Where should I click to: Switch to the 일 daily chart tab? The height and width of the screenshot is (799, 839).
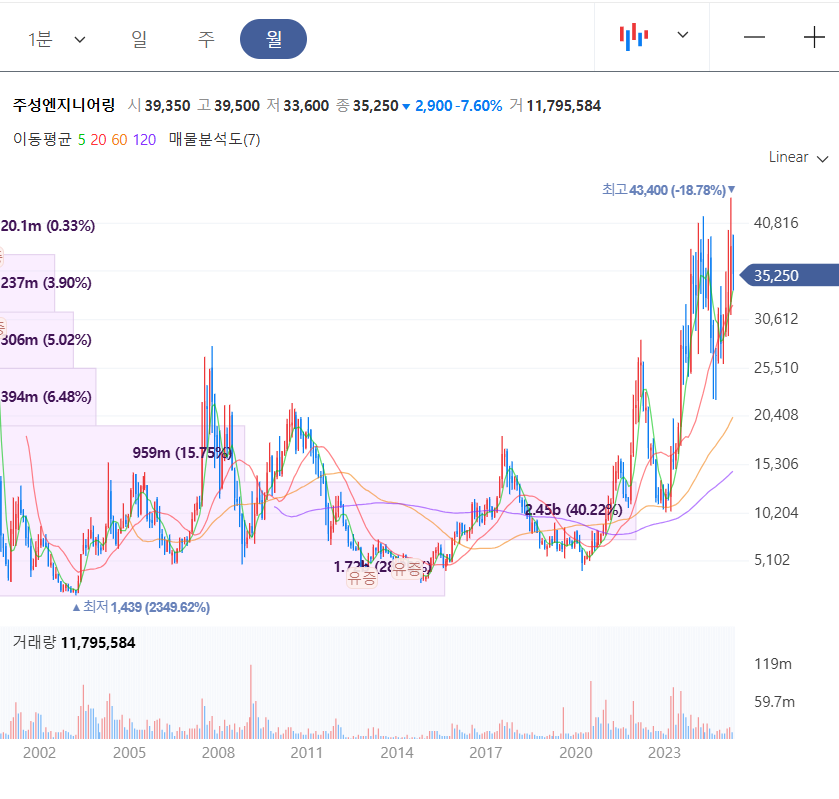(139, 39)
